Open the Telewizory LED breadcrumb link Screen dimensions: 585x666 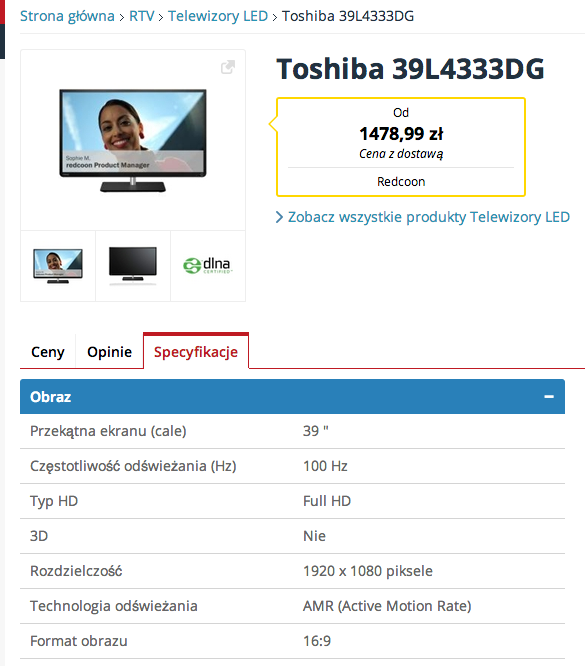218,16
